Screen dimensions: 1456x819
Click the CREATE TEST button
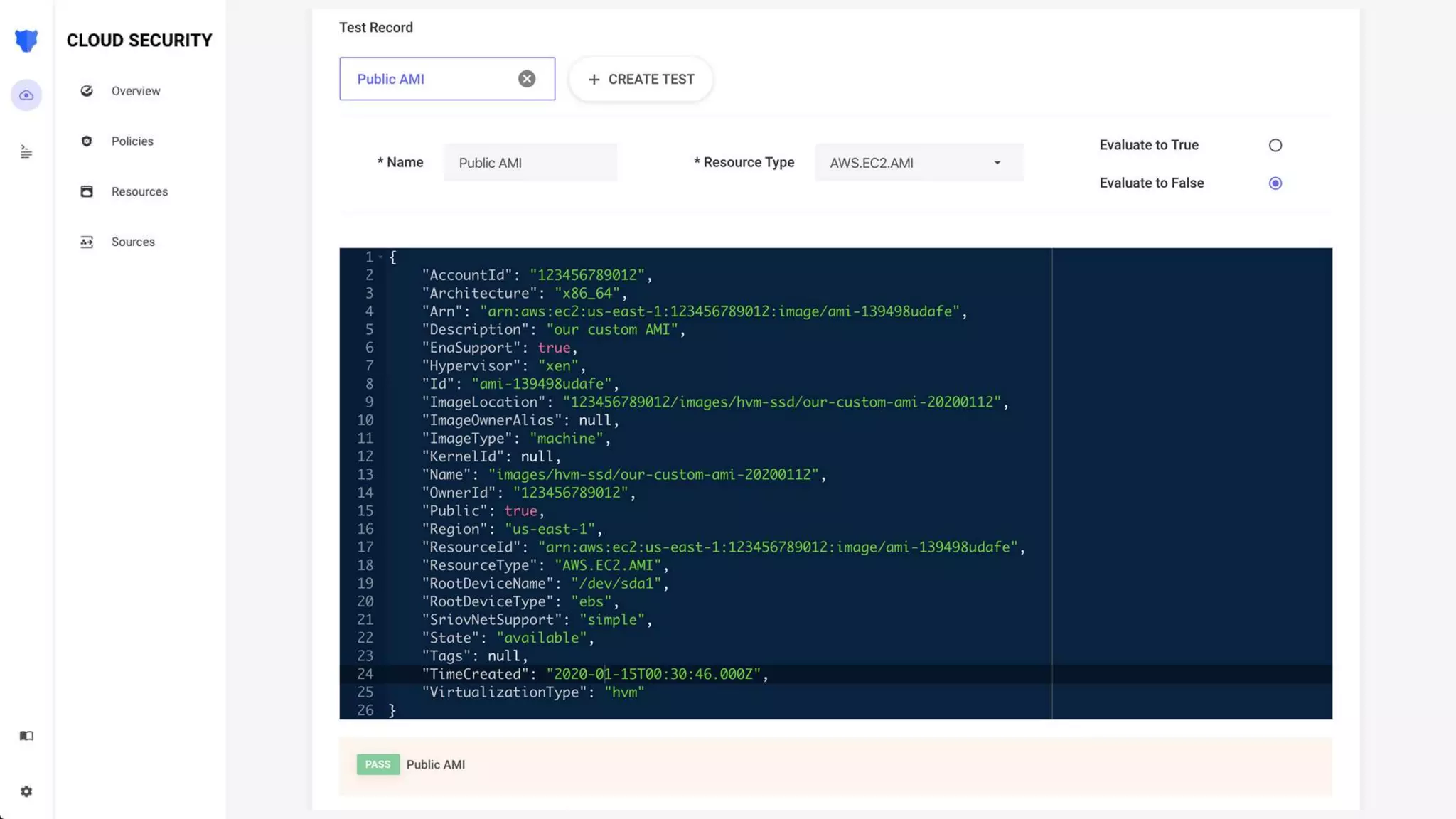tap(641, 79)
